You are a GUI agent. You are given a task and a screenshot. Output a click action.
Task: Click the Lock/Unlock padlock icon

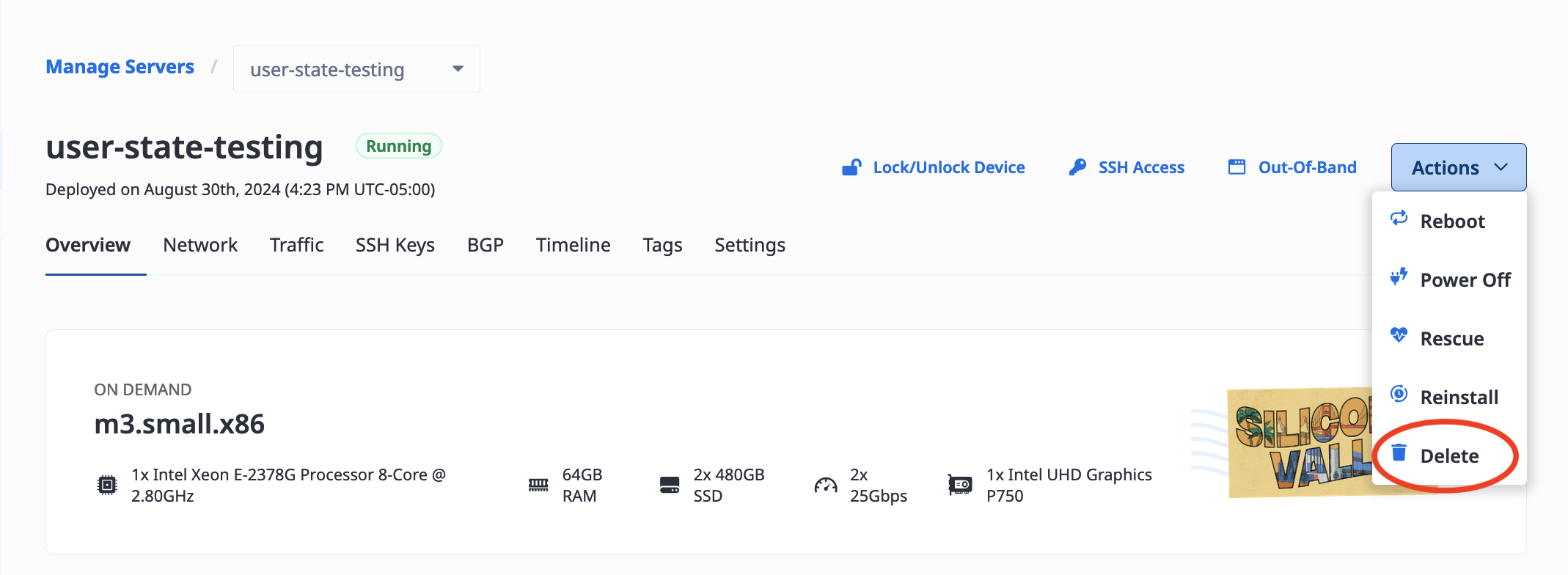tap(851, 167)
